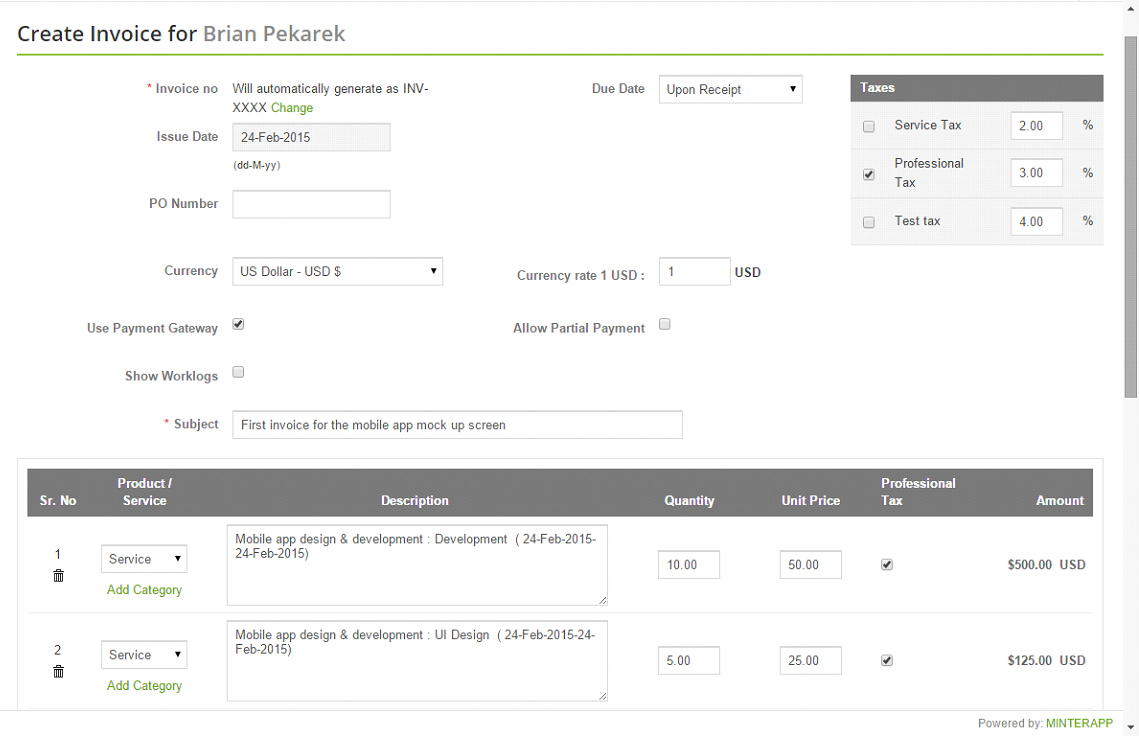Click the Change invoice number link
This screenshot has width=1139, height=736.
(292, 108)
